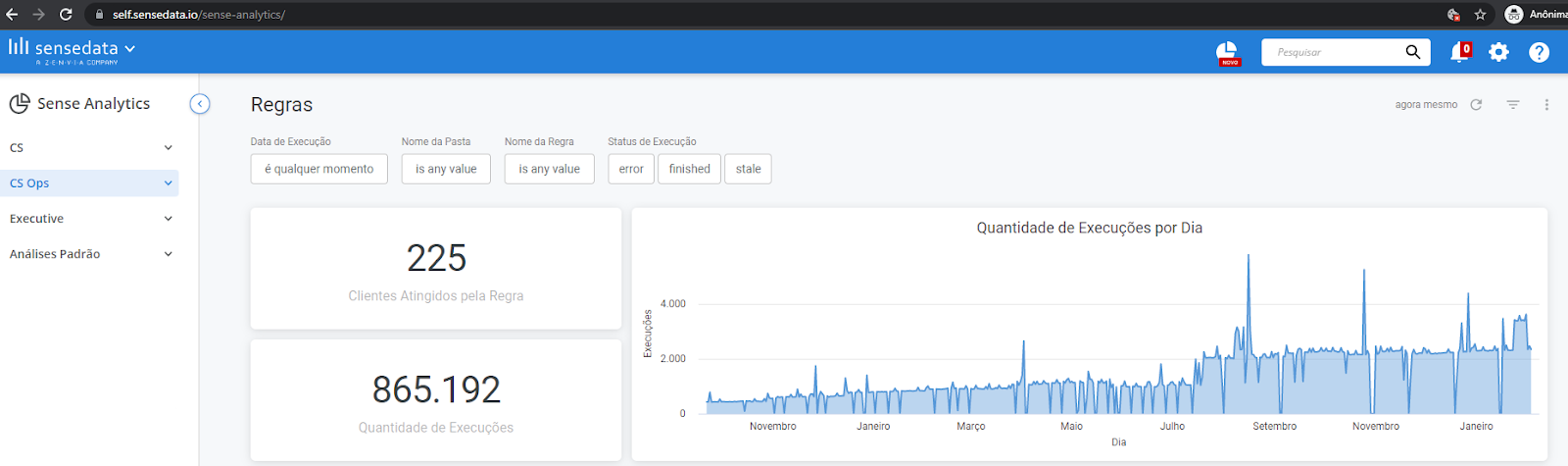Open the analytics pie chart icon marked NOVO
1568x466 pixels.
tap(1227, 53)
